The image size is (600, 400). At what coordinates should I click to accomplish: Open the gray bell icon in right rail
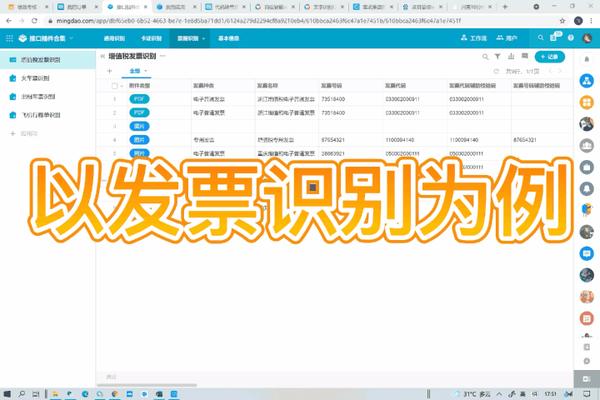(x=587, y=189)
